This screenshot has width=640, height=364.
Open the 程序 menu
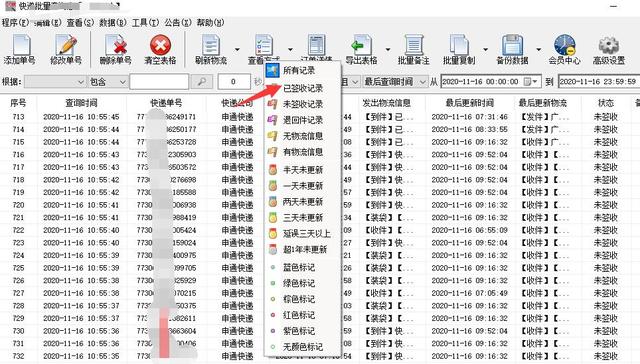pos(15,22)
